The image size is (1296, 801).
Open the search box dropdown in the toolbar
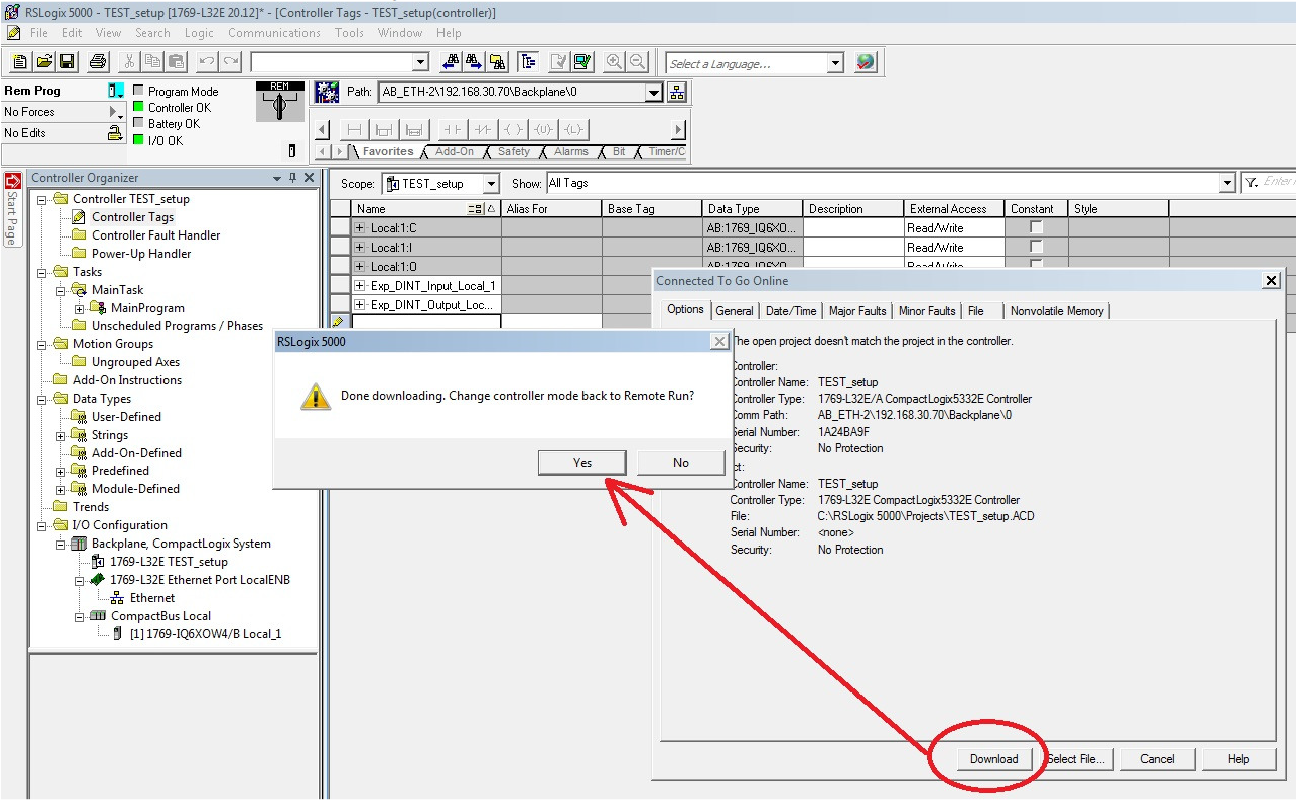click(421, 62)
